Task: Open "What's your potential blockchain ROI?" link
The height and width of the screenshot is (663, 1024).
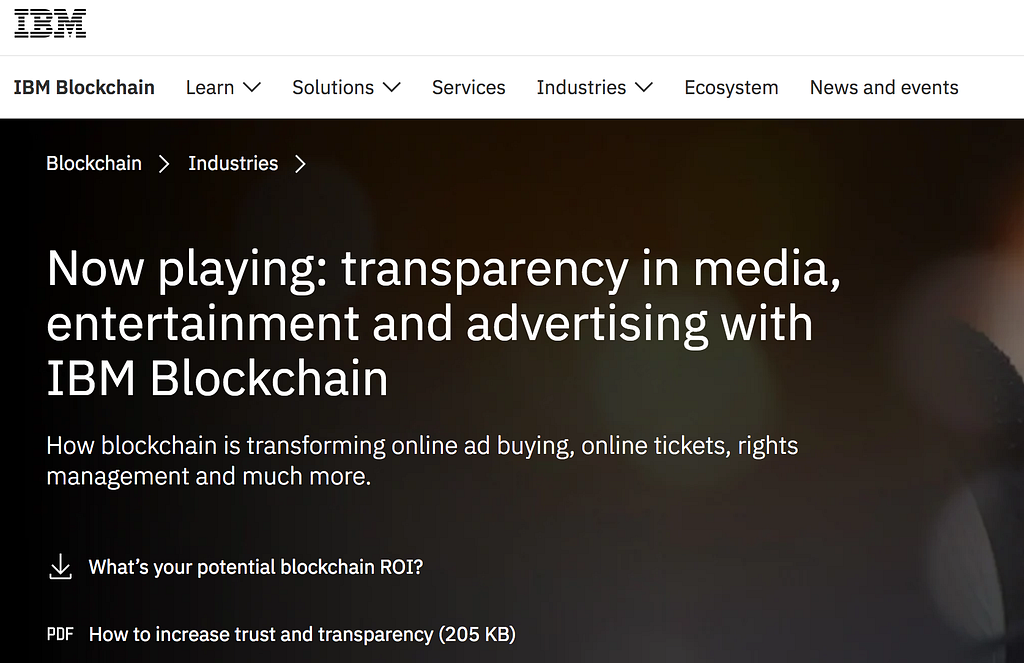Action: tap(256, 567)
